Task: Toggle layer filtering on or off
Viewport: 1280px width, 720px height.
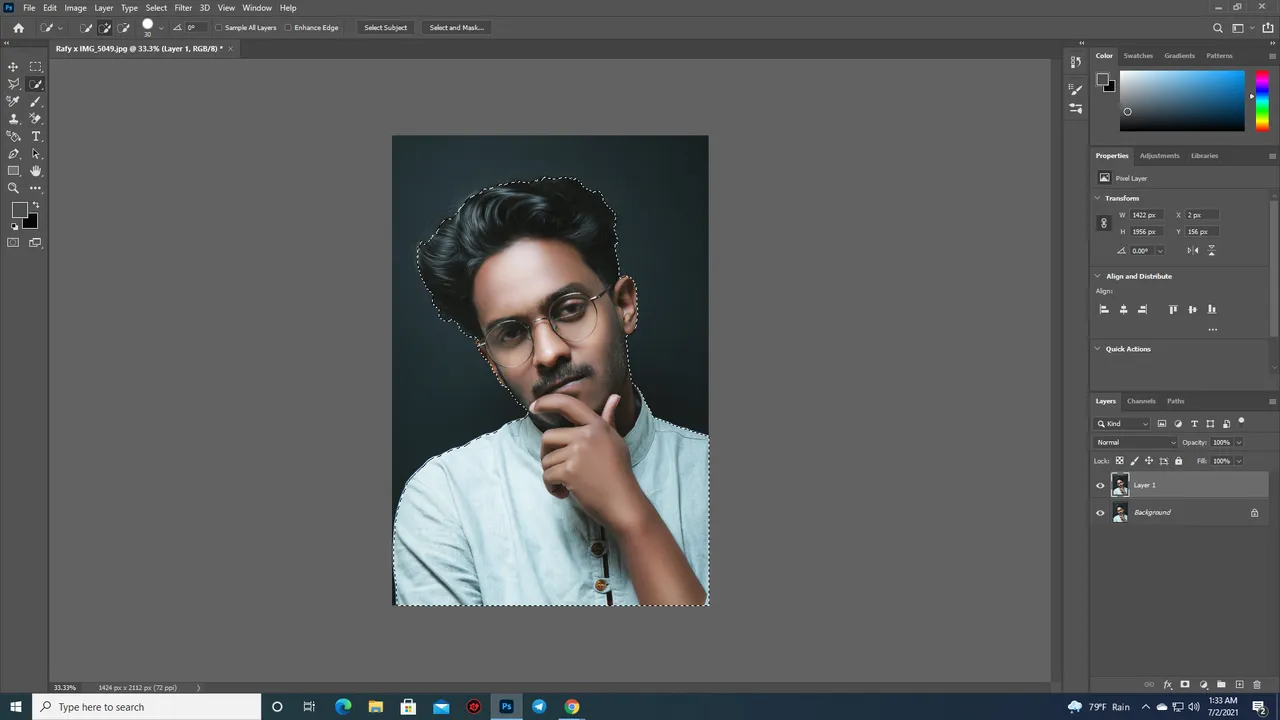Action: coord(1241,422)
